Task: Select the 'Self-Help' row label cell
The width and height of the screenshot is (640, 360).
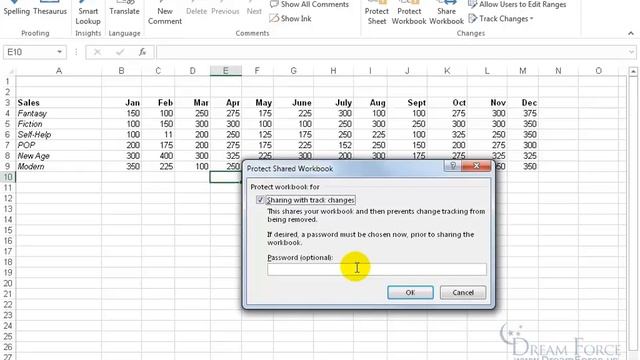Action: click(x=58, y=134)
